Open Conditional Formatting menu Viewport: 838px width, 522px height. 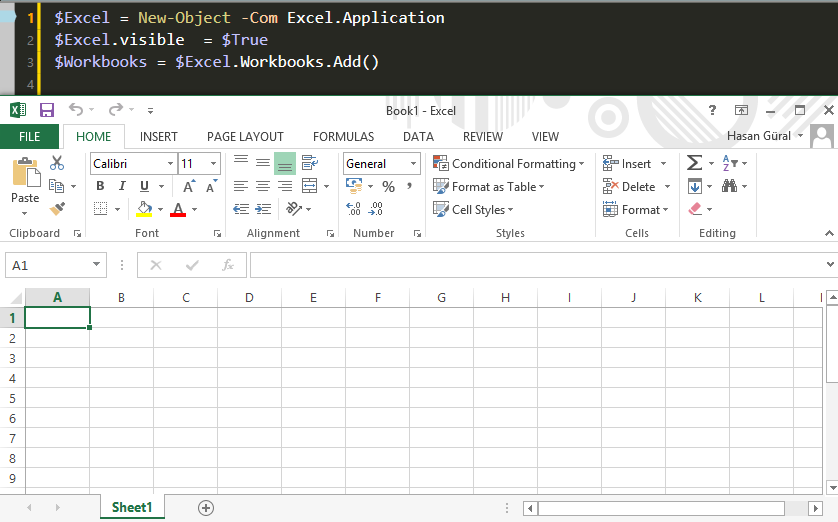pos(508,163)
